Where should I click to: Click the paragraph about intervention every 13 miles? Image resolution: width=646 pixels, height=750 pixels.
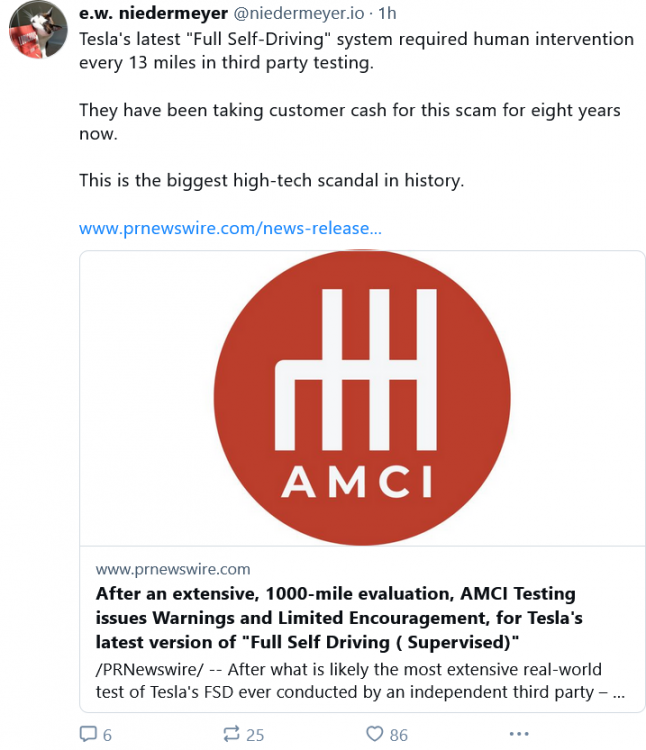[356, 50]
